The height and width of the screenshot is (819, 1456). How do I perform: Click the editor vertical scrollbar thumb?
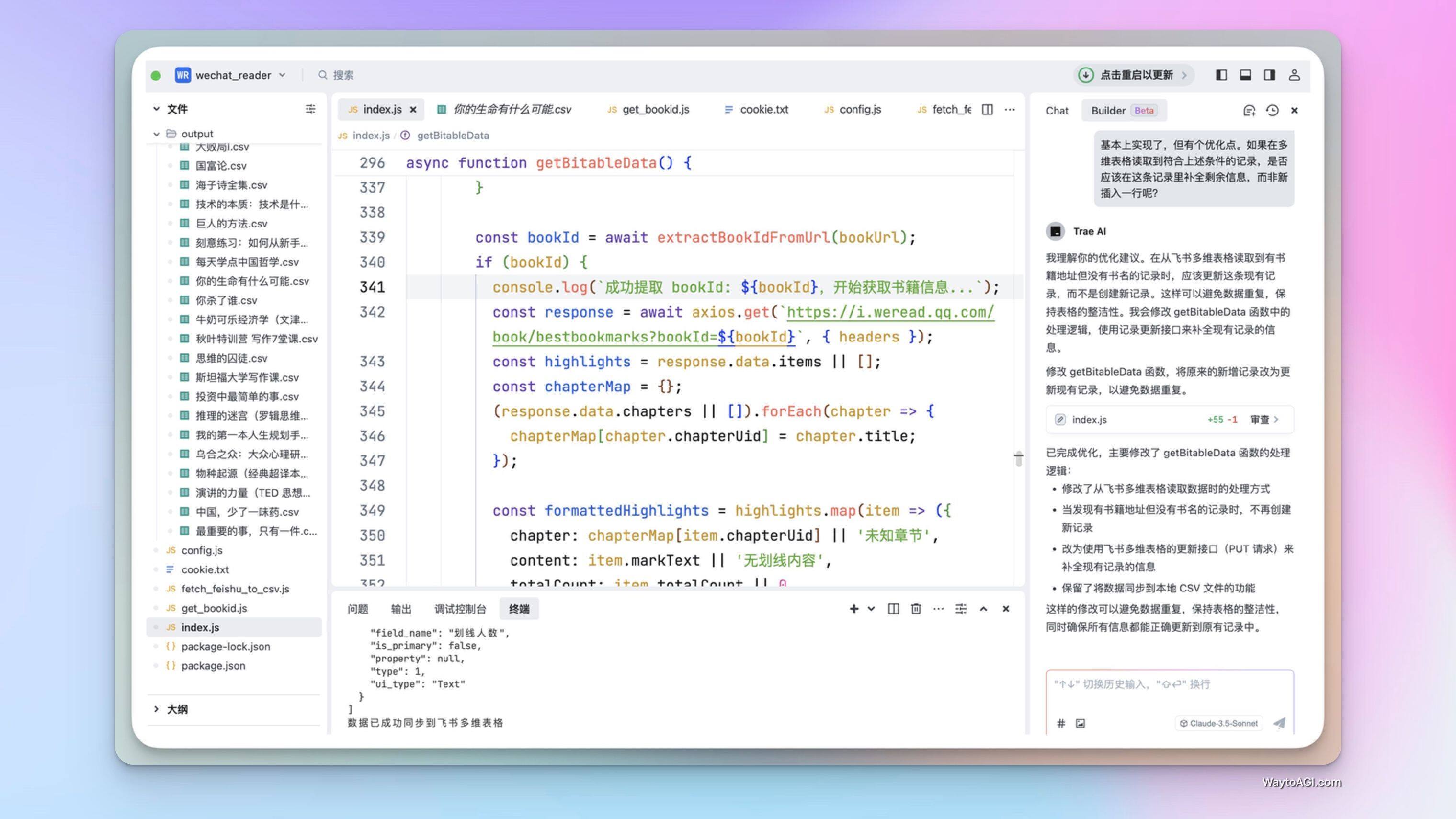pyautogui.click(x=1019, y=459)
